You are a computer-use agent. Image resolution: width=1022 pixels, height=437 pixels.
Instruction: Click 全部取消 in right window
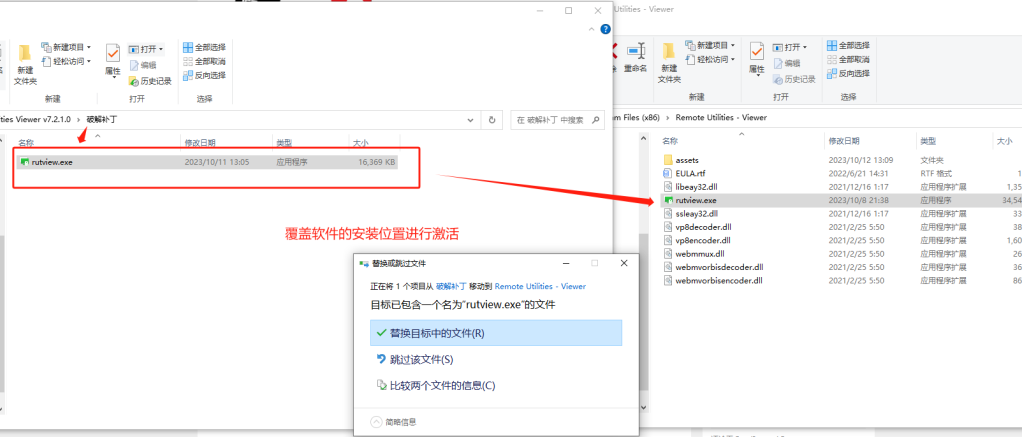click(x=848, y=59)
